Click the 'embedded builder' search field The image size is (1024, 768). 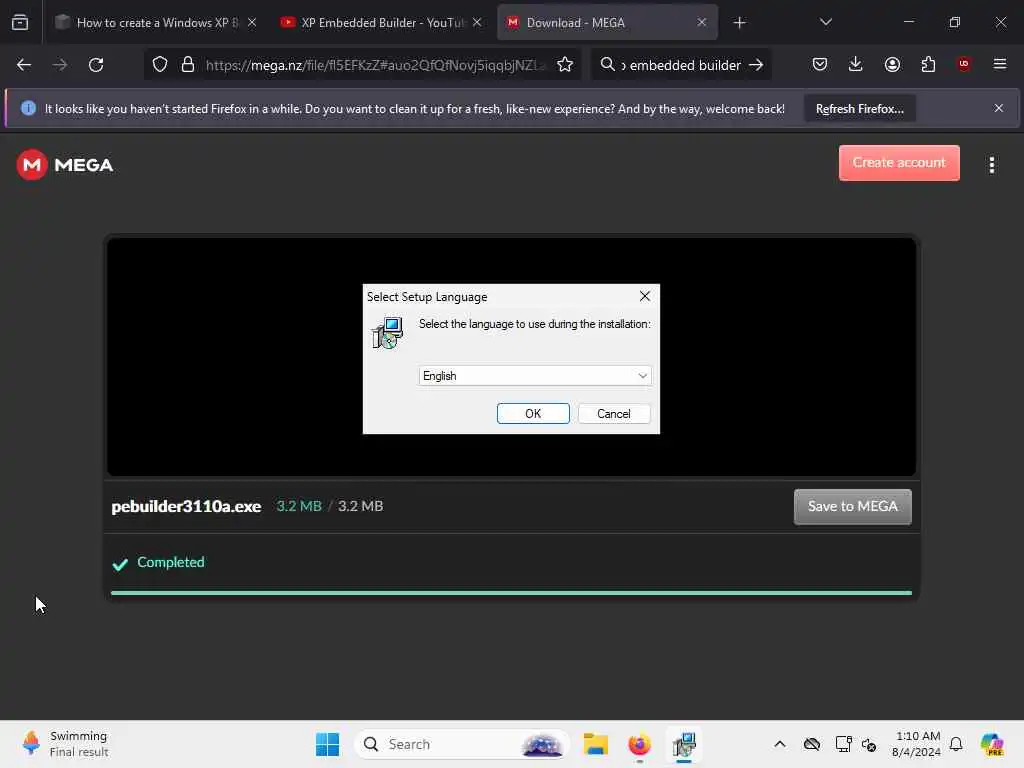[680, 65]
